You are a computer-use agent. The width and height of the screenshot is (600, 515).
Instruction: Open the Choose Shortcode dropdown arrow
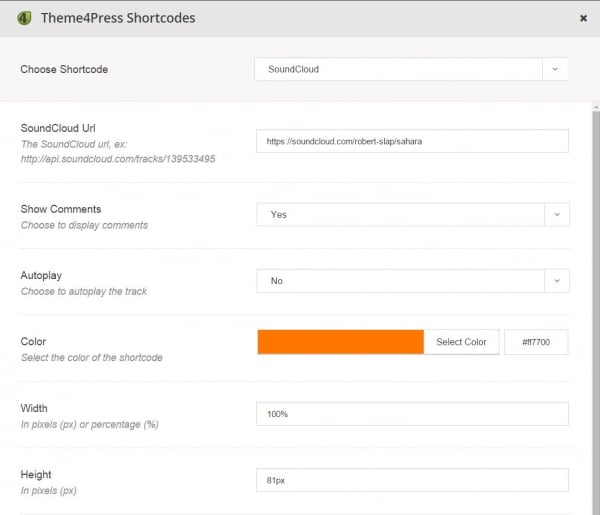pyautogui.click(x=555, y=69)
